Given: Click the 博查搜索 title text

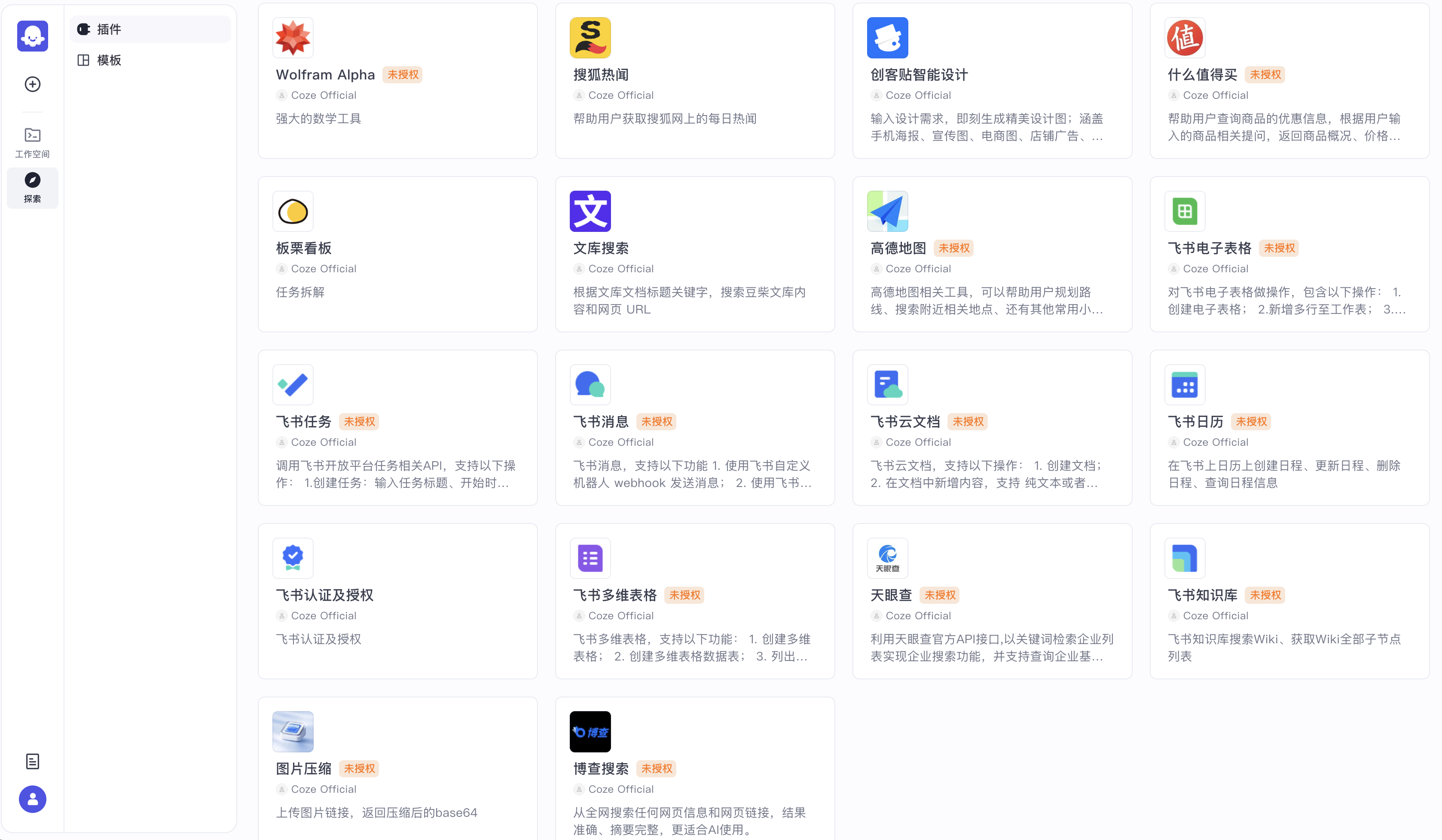Looking at the screenshot, I should tap(601, 769).
